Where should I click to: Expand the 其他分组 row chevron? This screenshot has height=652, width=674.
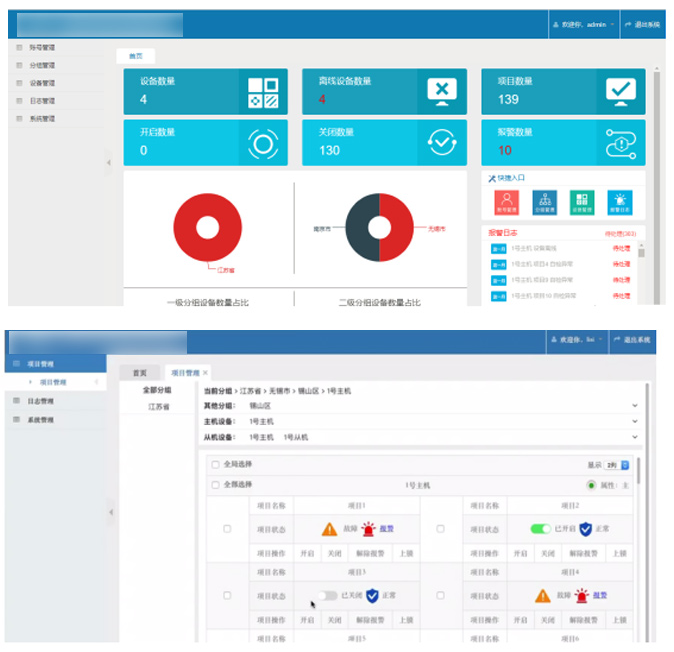point(635,406)
